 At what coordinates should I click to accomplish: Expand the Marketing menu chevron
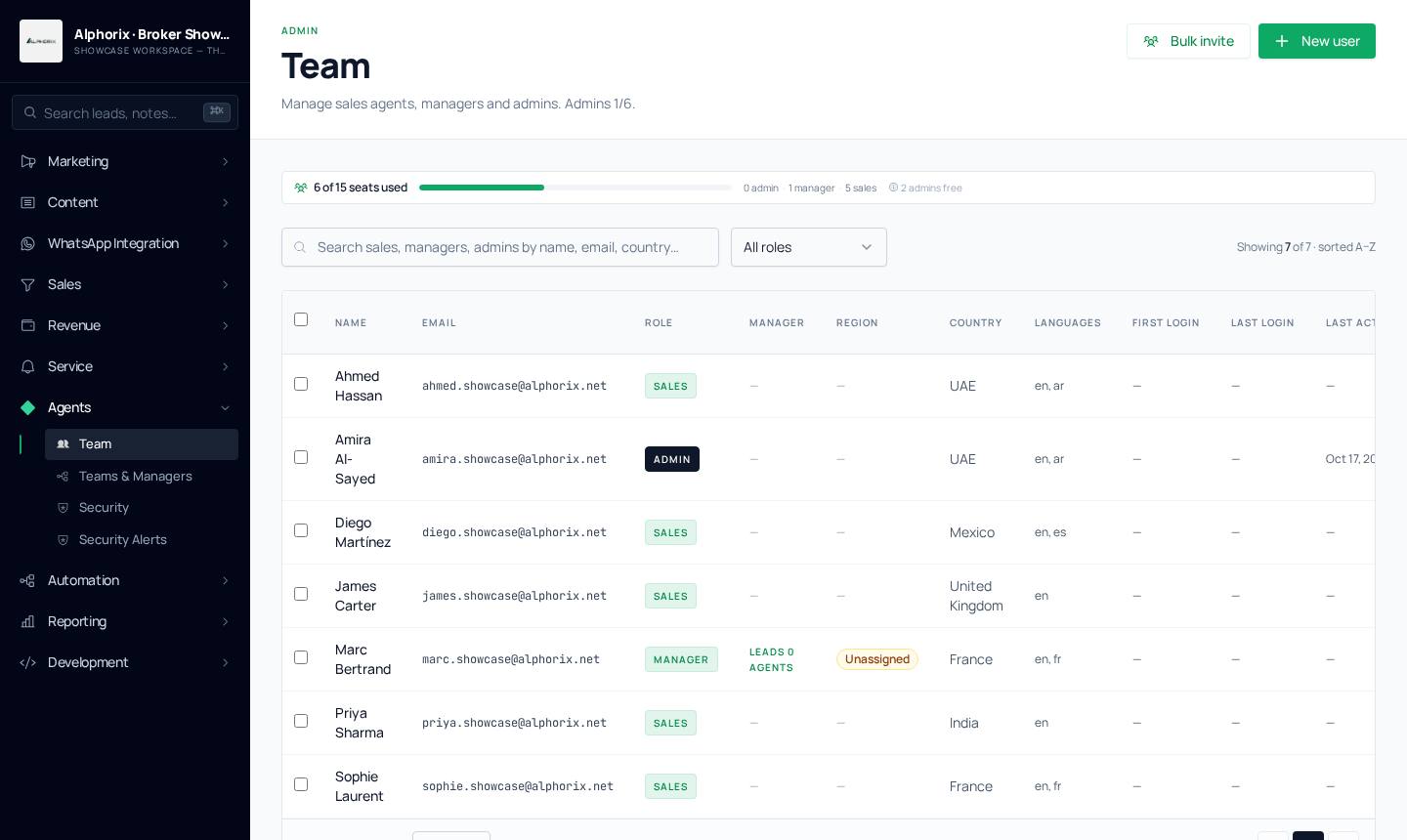(x=226, y=161)
